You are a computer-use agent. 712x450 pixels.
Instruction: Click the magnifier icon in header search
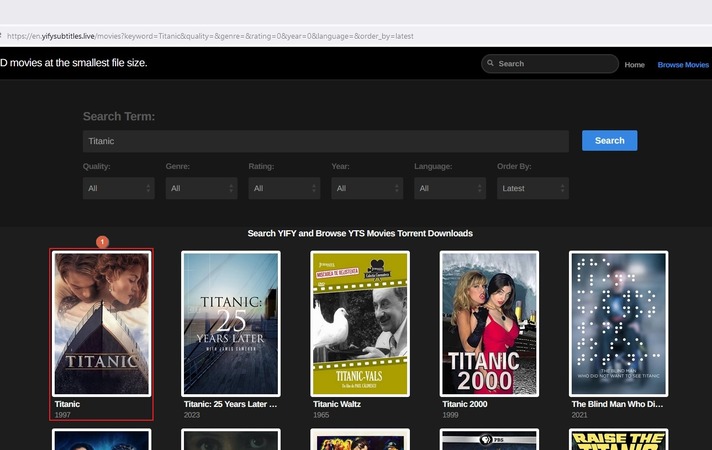click(490, 64)
